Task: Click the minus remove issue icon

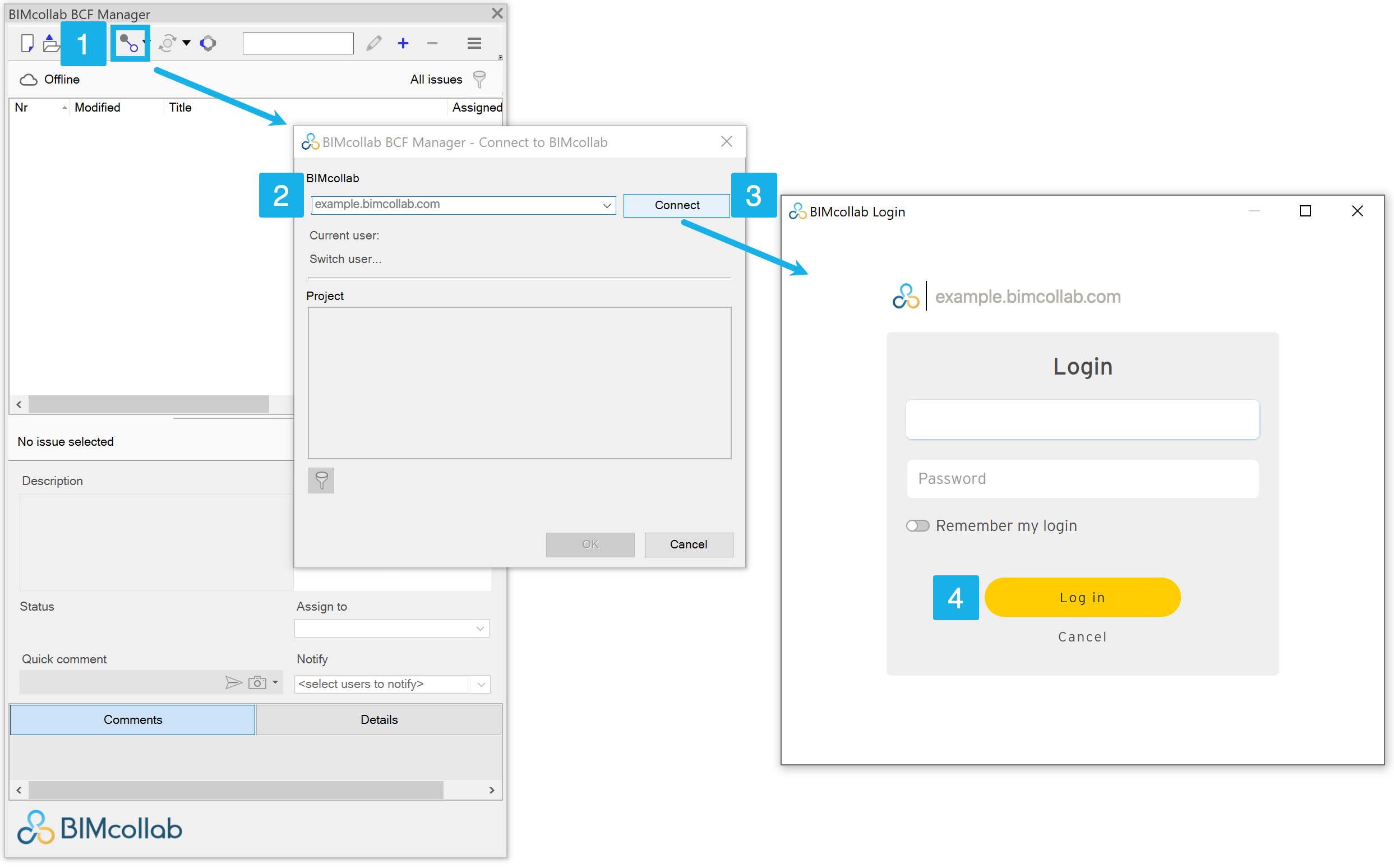Action: coord(432,43)
